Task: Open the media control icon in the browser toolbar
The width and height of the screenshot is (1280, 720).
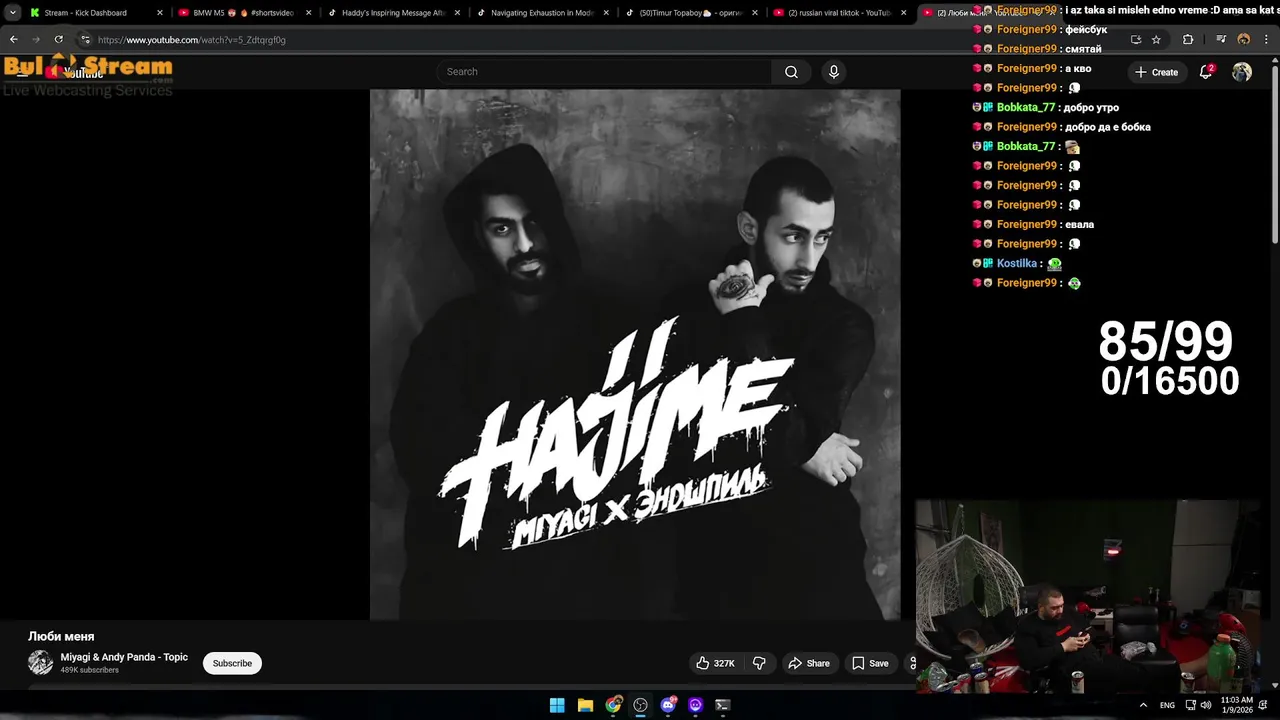Action: coord(1221,40)
